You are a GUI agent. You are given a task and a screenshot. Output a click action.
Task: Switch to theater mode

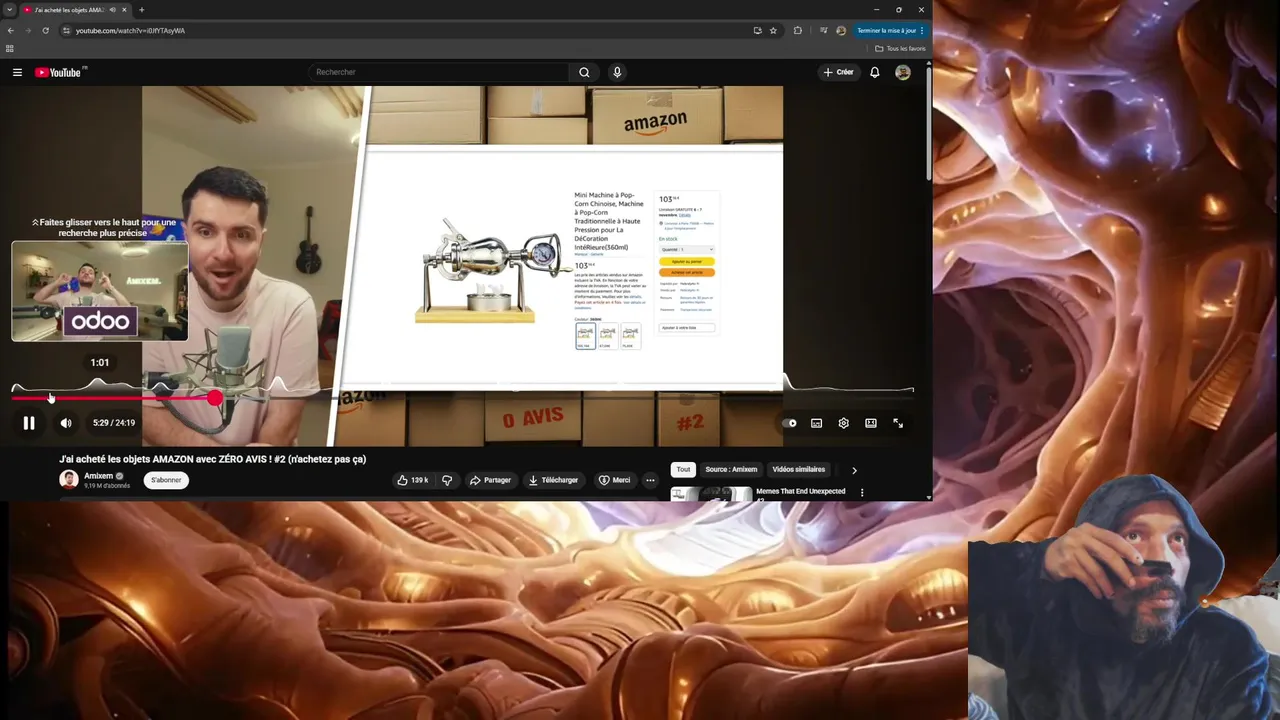[870, 423]
